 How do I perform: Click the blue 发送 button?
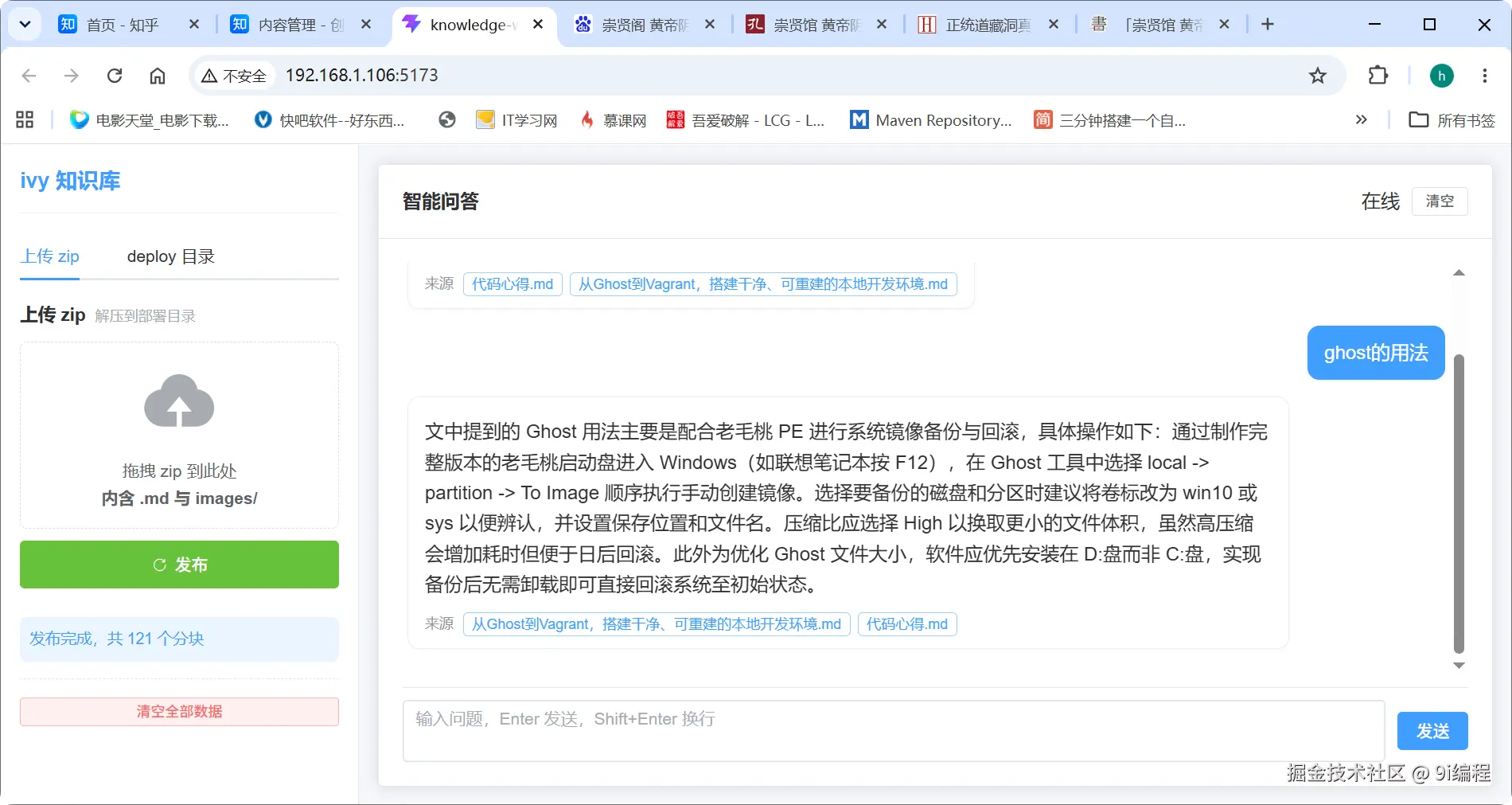pyautogui.click(x=1432, y=731)
